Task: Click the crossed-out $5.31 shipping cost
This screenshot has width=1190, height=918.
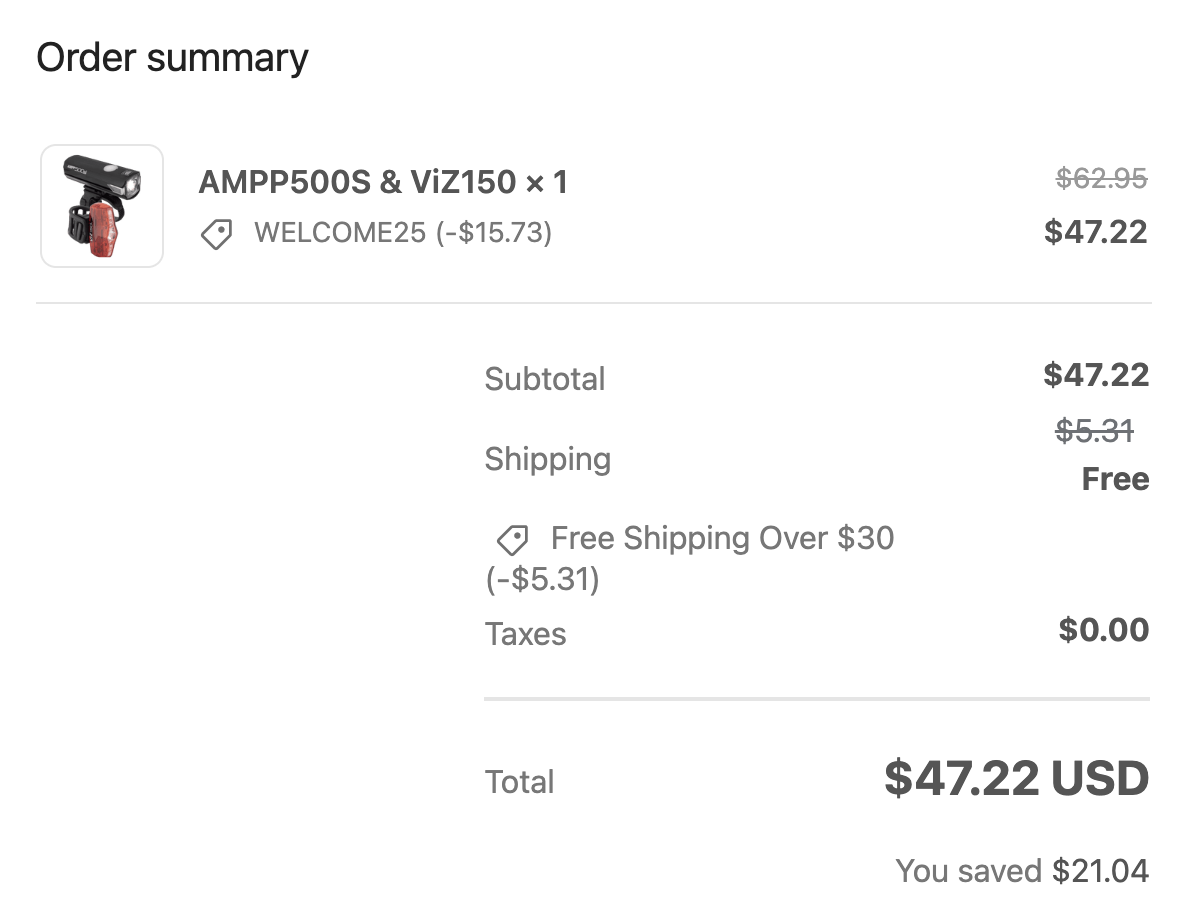Action: click(1094, 431)
